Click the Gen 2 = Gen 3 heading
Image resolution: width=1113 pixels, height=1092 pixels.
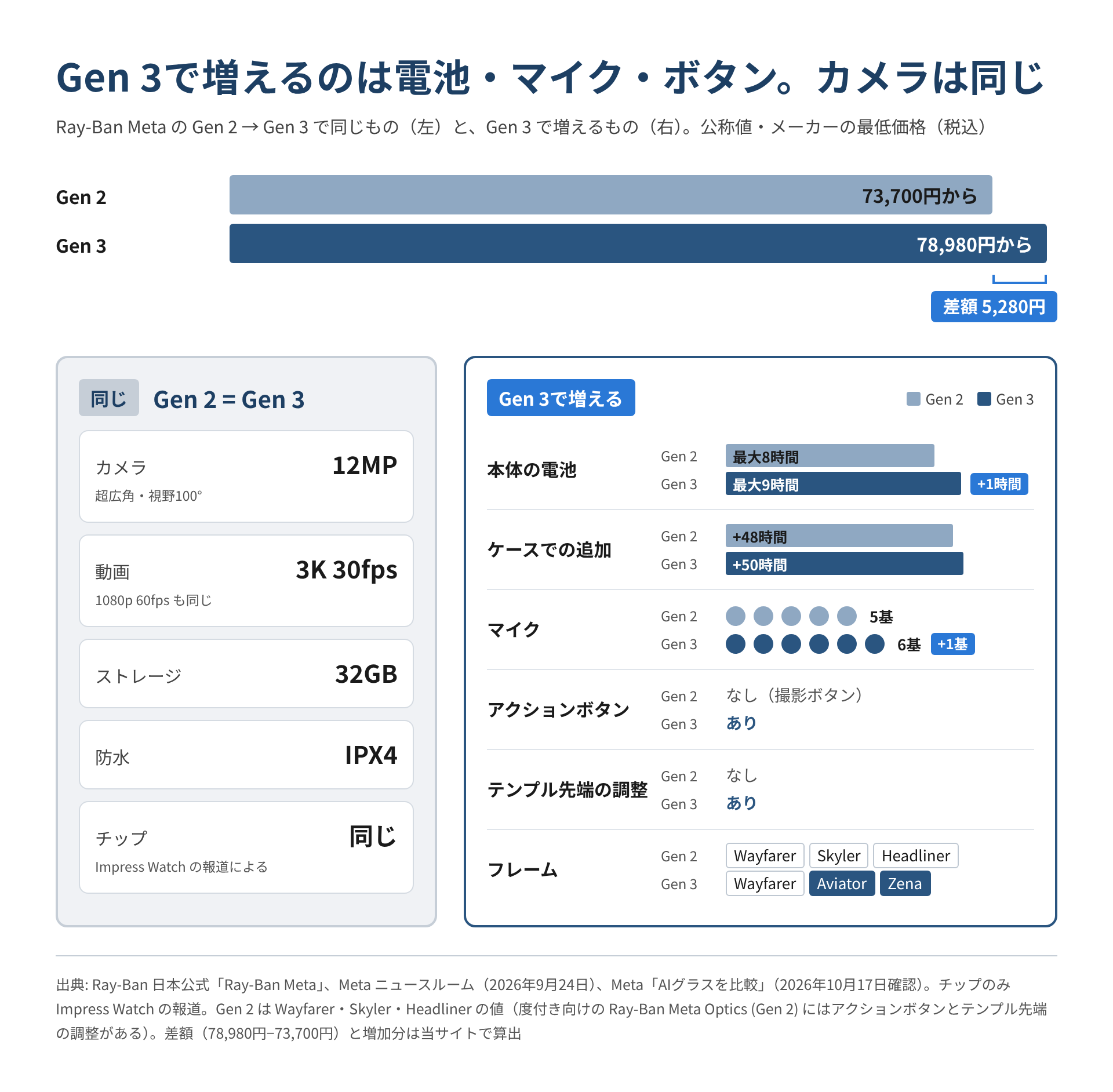point(228,399)
